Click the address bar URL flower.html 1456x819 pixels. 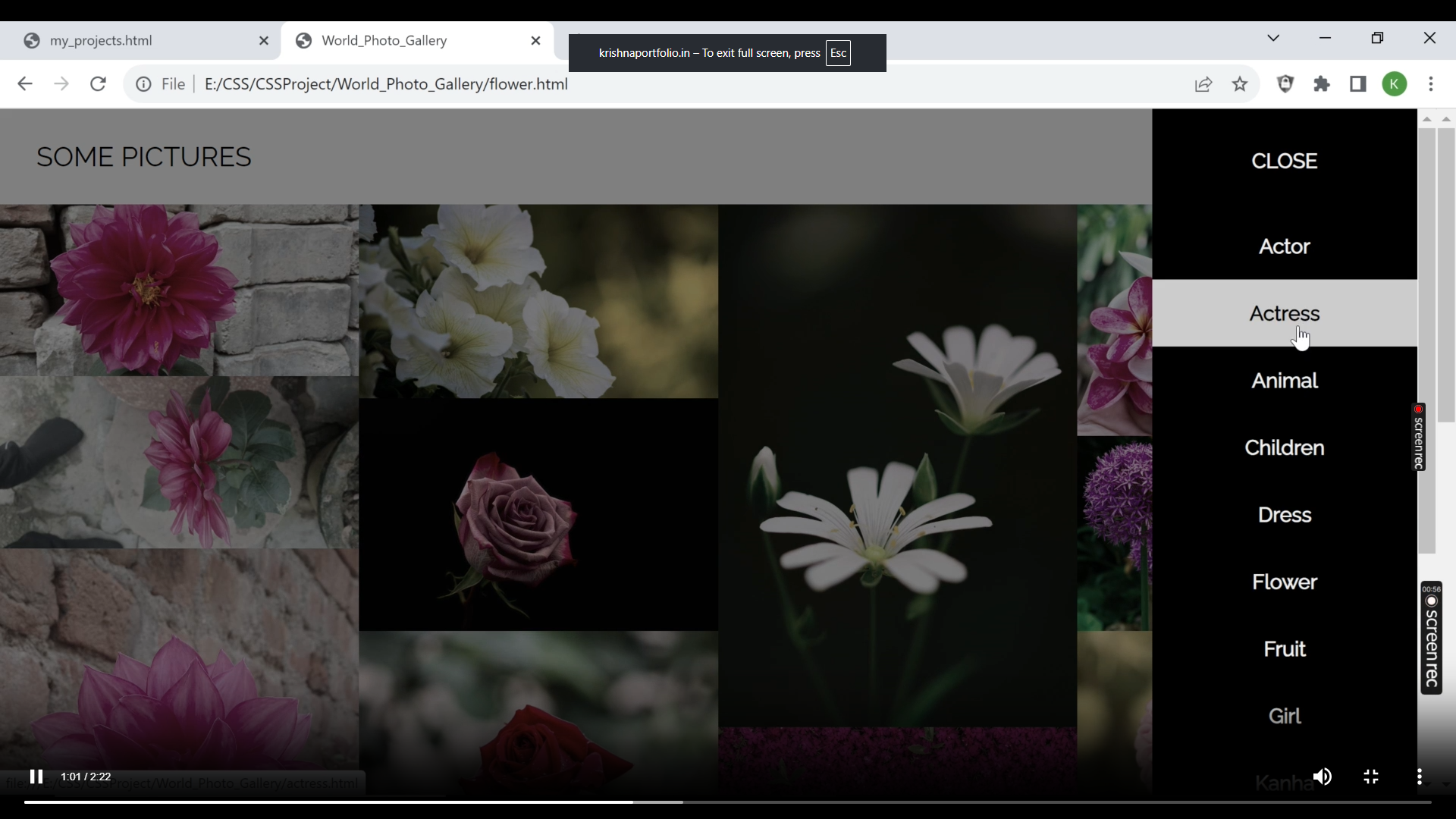386,84
